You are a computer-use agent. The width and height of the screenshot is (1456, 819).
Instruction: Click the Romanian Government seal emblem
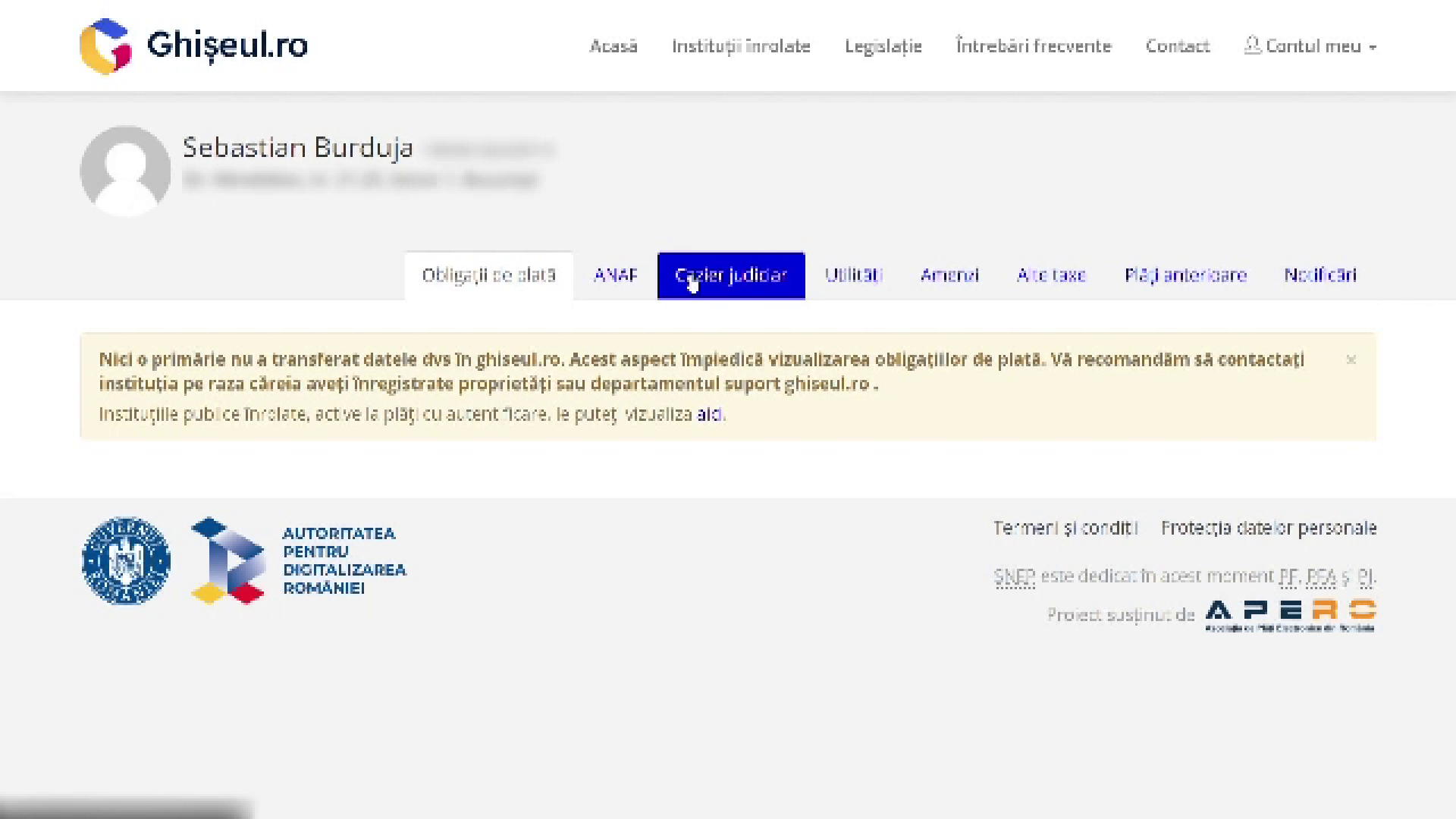click(126, 561)
